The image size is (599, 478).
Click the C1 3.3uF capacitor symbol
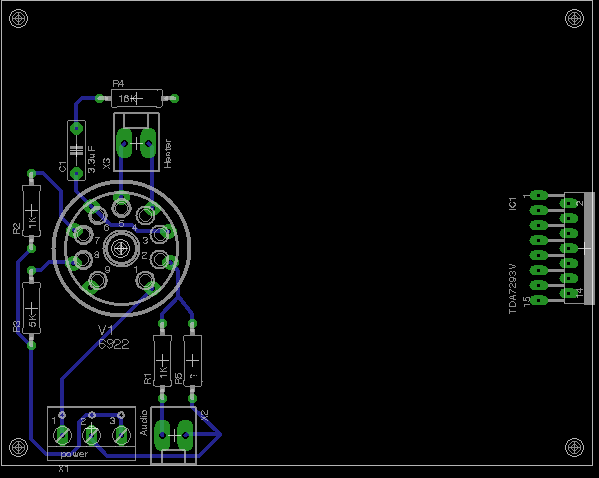point(76,151)
